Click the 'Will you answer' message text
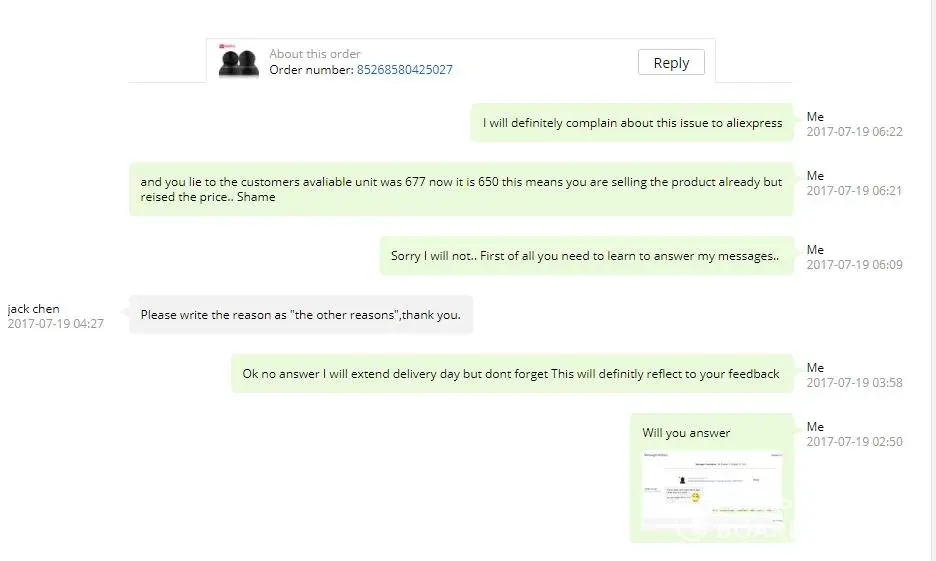 click(x=686, y=433)
